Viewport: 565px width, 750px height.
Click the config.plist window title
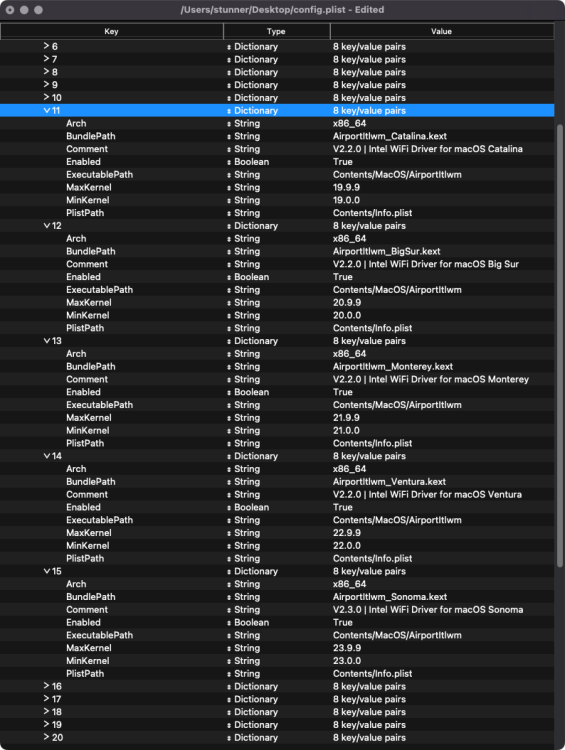point(282,10)
